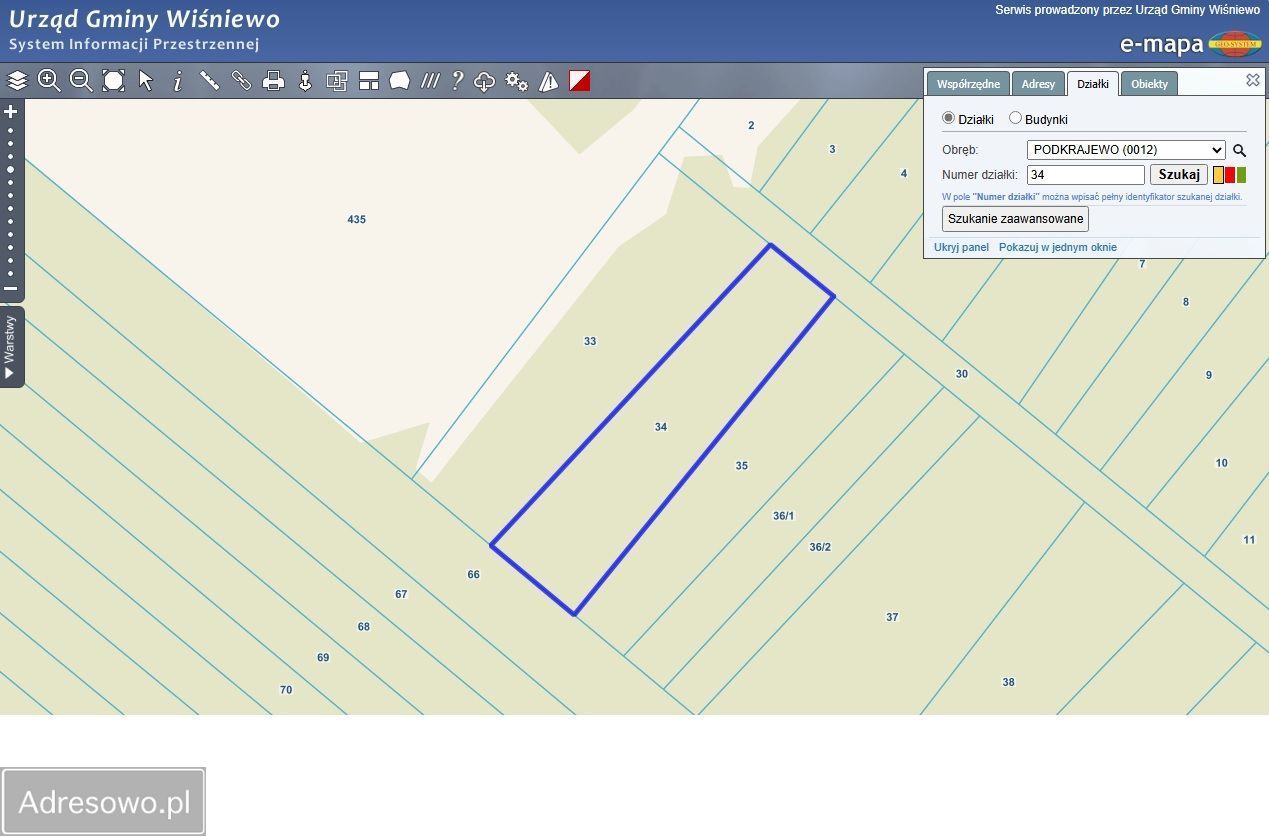Click parcel label 34 on the map
1269x836 pixels.
coord(660,427)
